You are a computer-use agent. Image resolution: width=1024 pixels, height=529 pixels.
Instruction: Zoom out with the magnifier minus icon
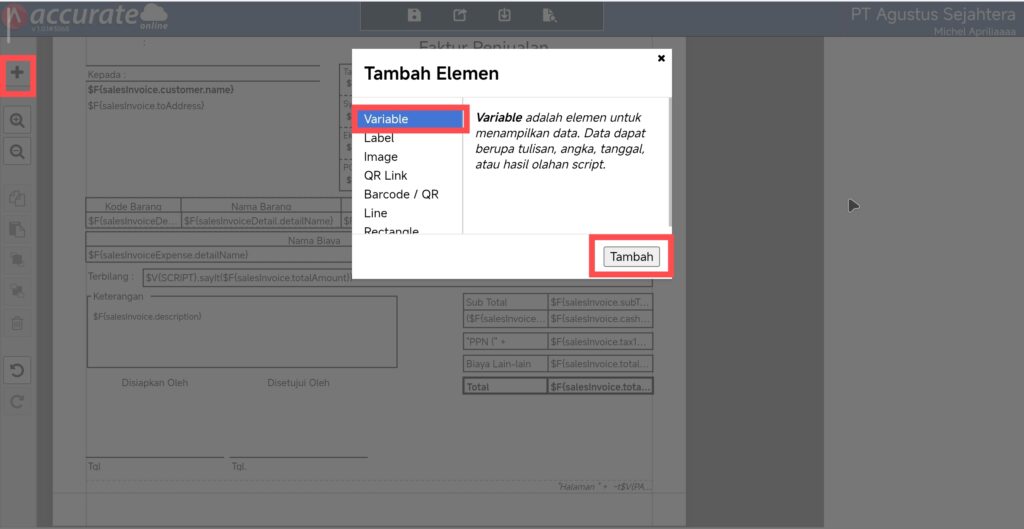(x=18, y=152)
